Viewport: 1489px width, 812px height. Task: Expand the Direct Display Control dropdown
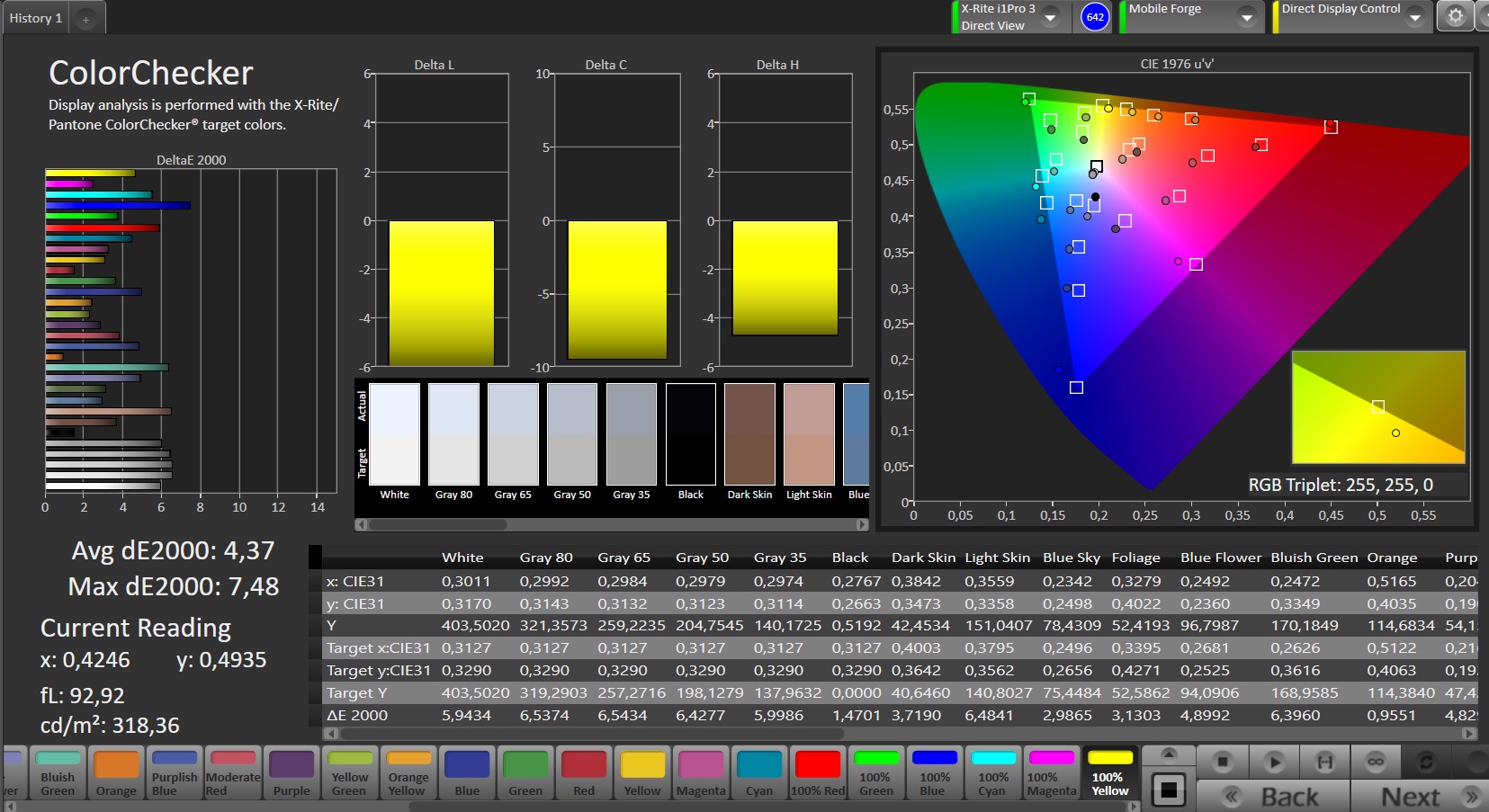(x=1414, y=17)
